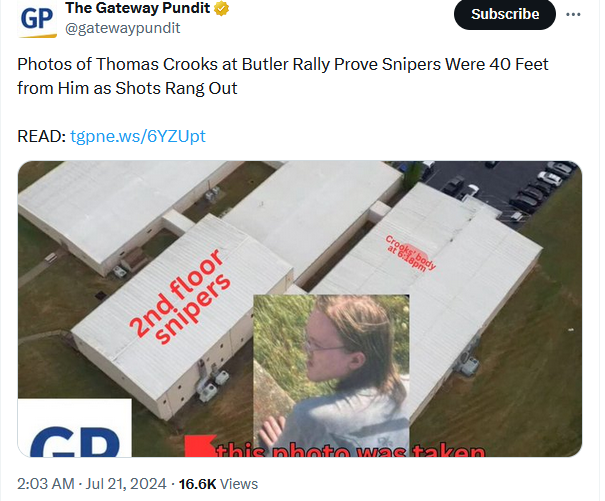
Task: Click the red '2nd floor snipers' label
Action: point(179,296)
